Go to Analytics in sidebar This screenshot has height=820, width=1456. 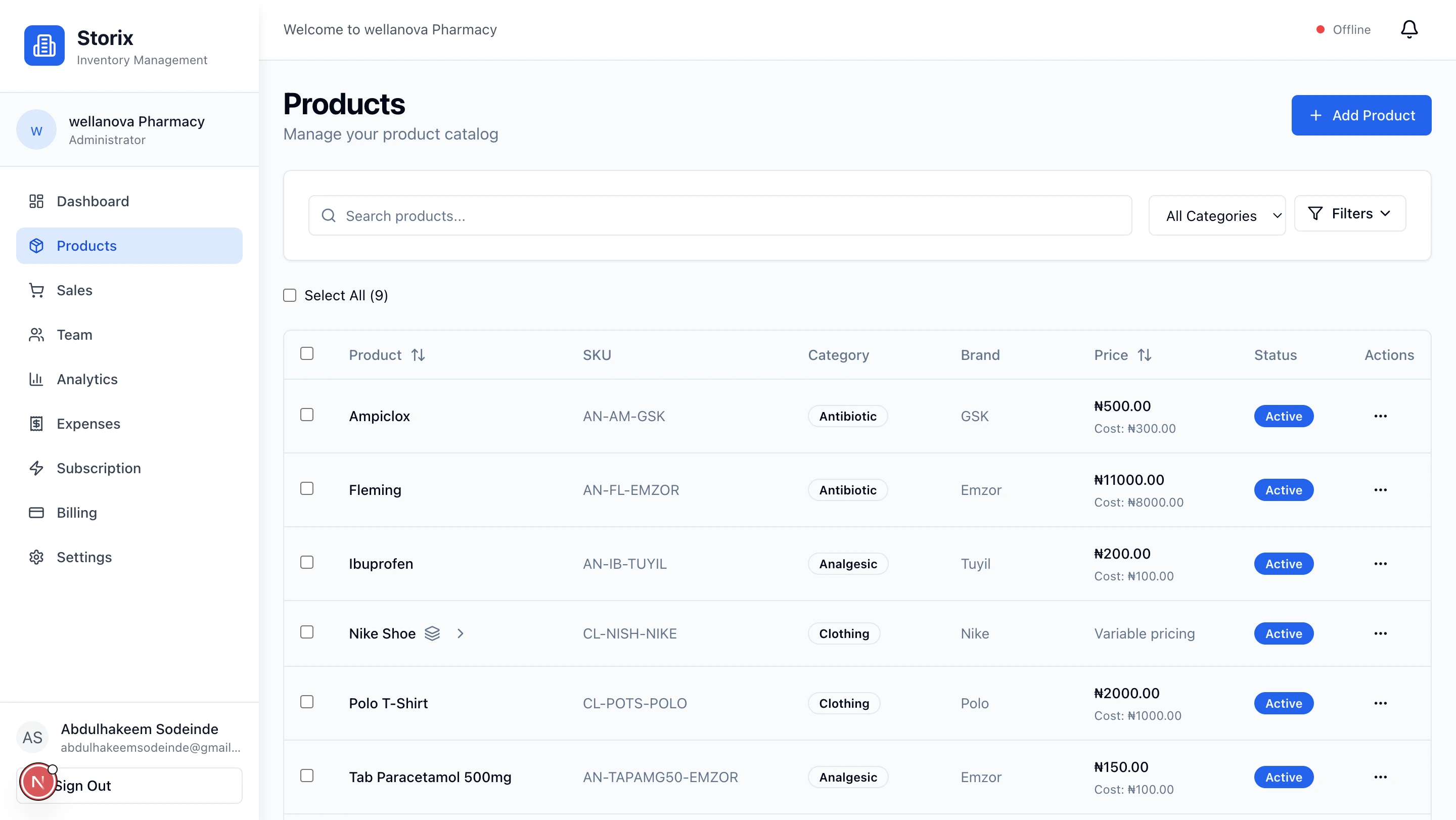(87, 379)
